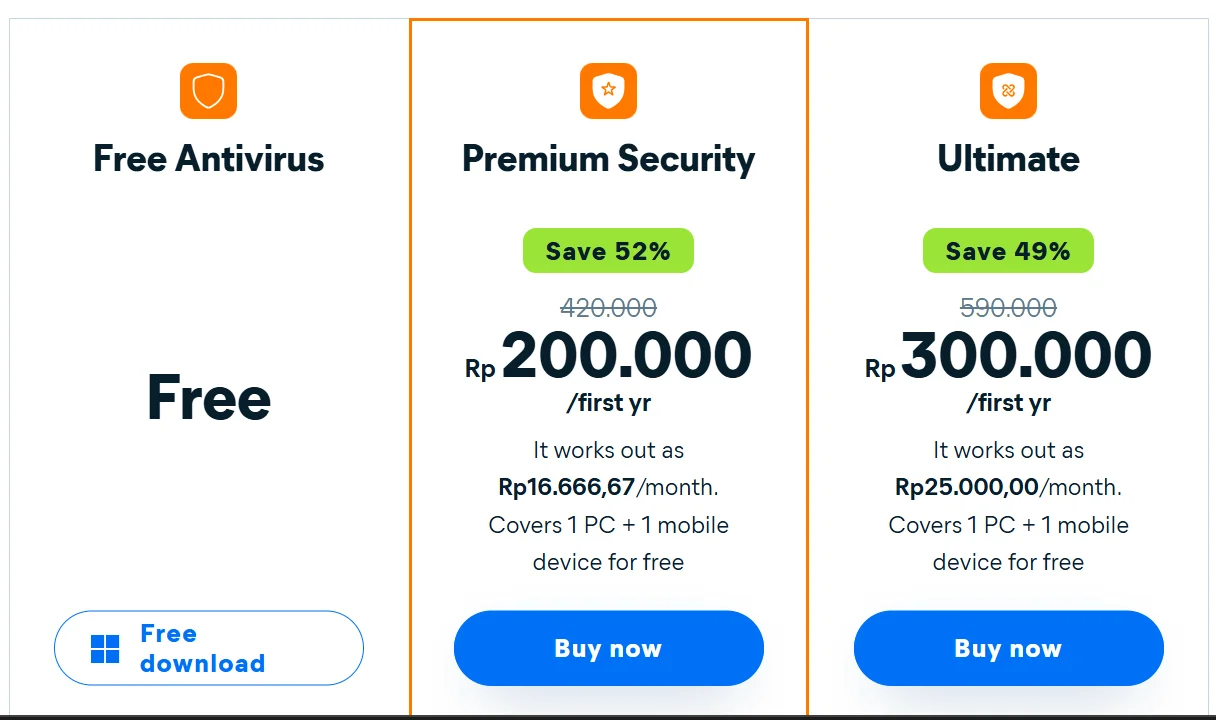Image resolution: width=1216 pixels, height=720 pixels.
Task: Buy now the Ultimate plan
Action: (x=1008, y=648)
